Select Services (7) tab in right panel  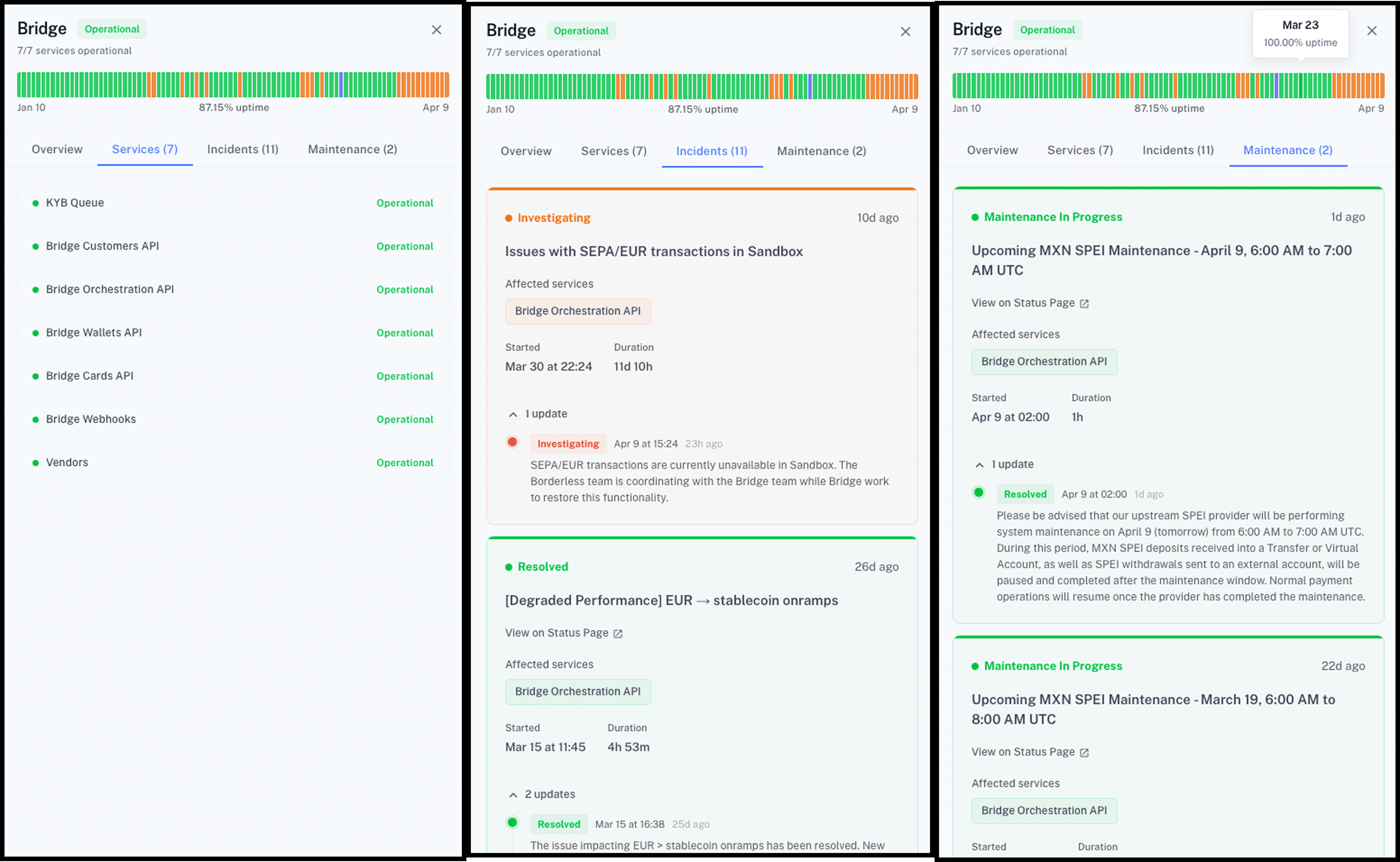point(1080,150)
